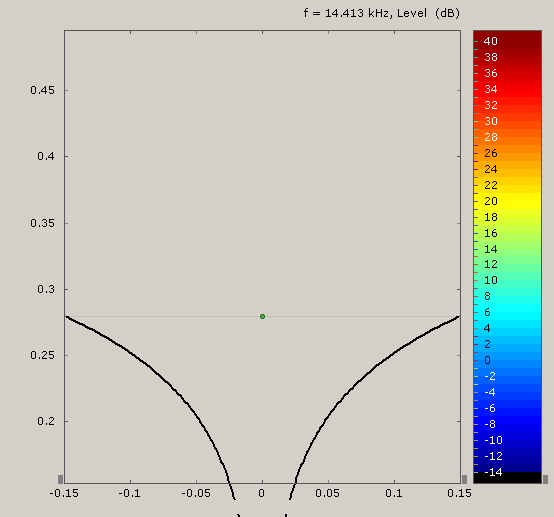Click the y-axis label 0.3
This screenshot has width=554, height=517.
46,289
